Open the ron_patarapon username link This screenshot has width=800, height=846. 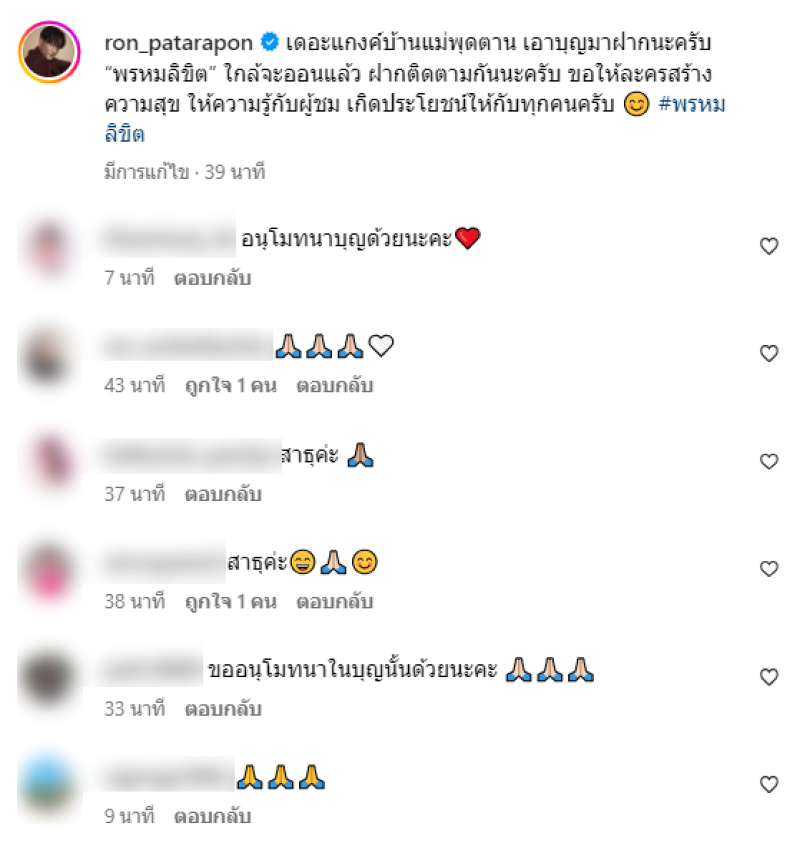pos(179,43)
